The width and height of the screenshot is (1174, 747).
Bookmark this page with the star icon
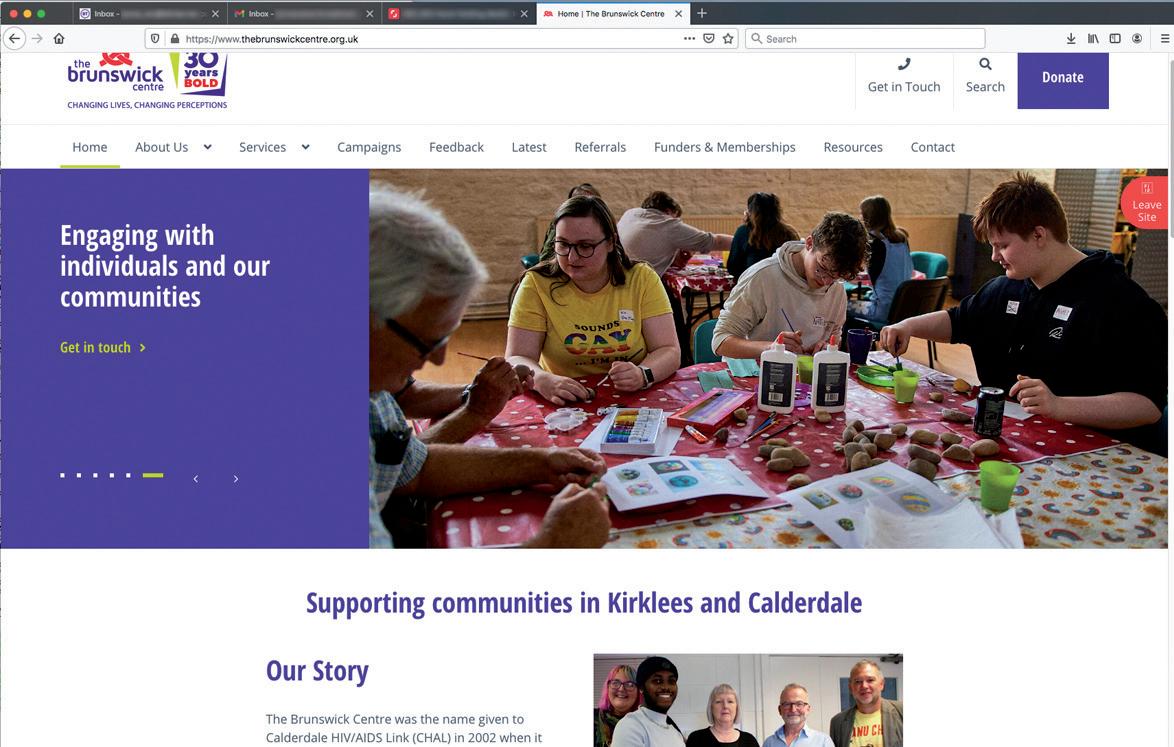click(x=728, y=39)
